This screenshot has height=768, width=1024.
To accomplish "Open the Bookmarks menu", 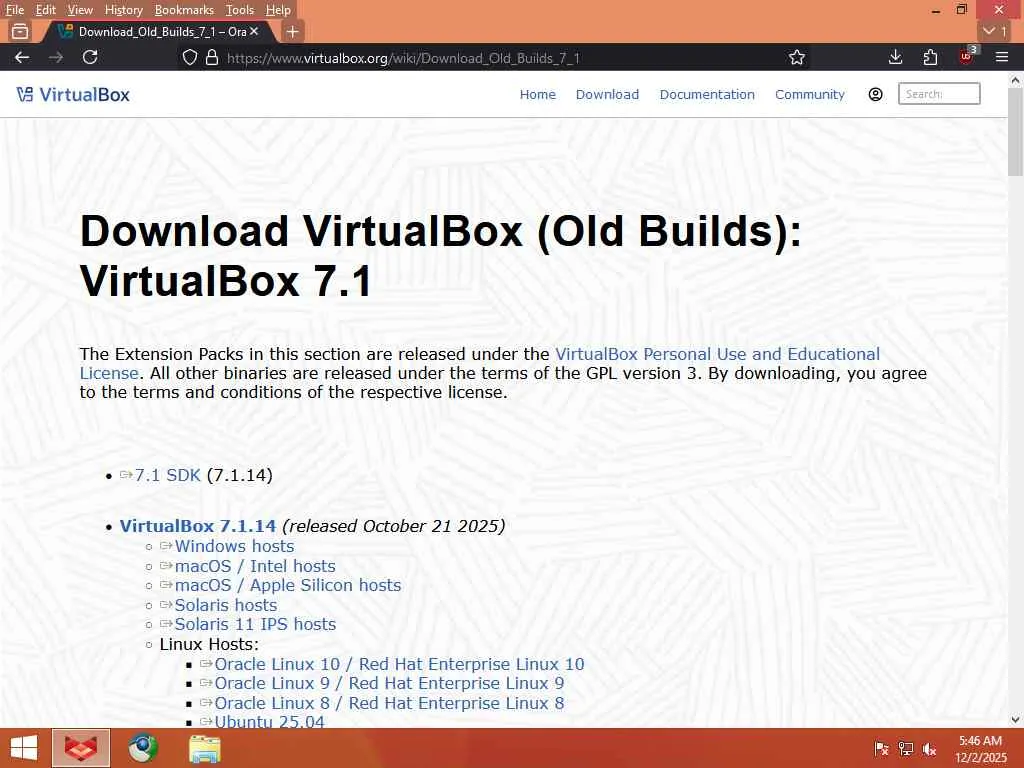I will click(x=184, y=10).
